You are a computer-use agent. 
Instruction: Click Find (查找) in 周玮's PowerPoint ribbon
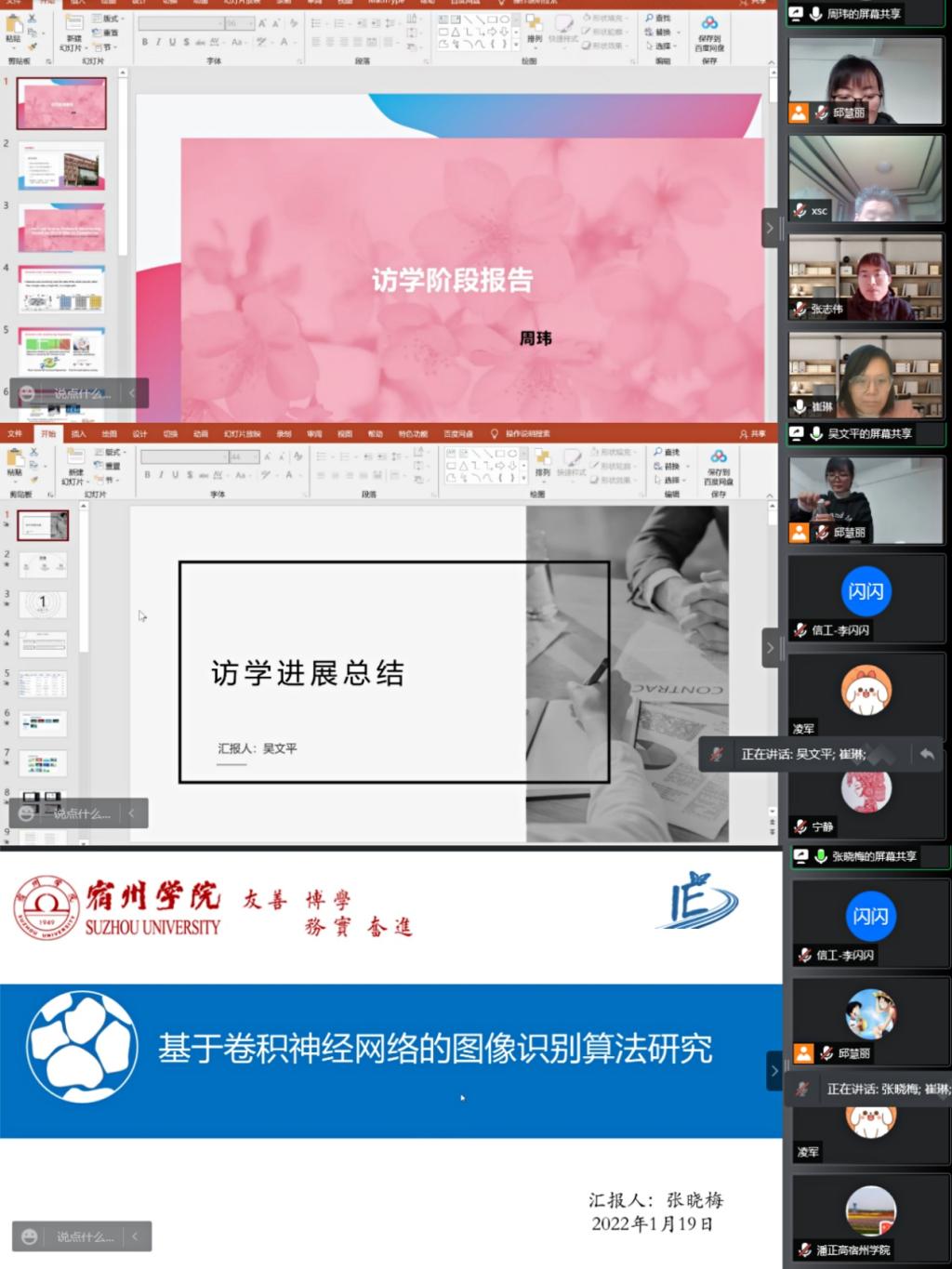(x=658, y=18)
